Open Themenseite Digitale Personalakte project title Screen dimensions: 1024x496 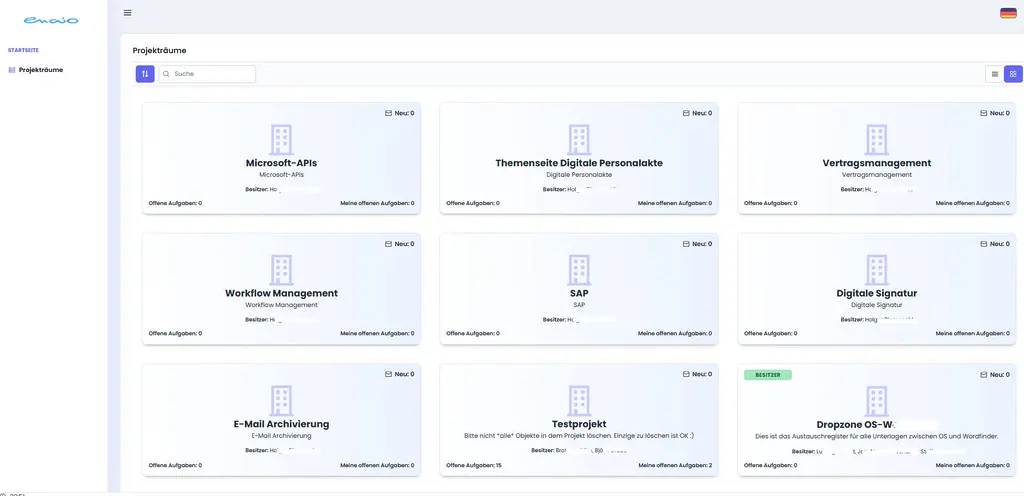pyautogui.click(x=579, y=163)
